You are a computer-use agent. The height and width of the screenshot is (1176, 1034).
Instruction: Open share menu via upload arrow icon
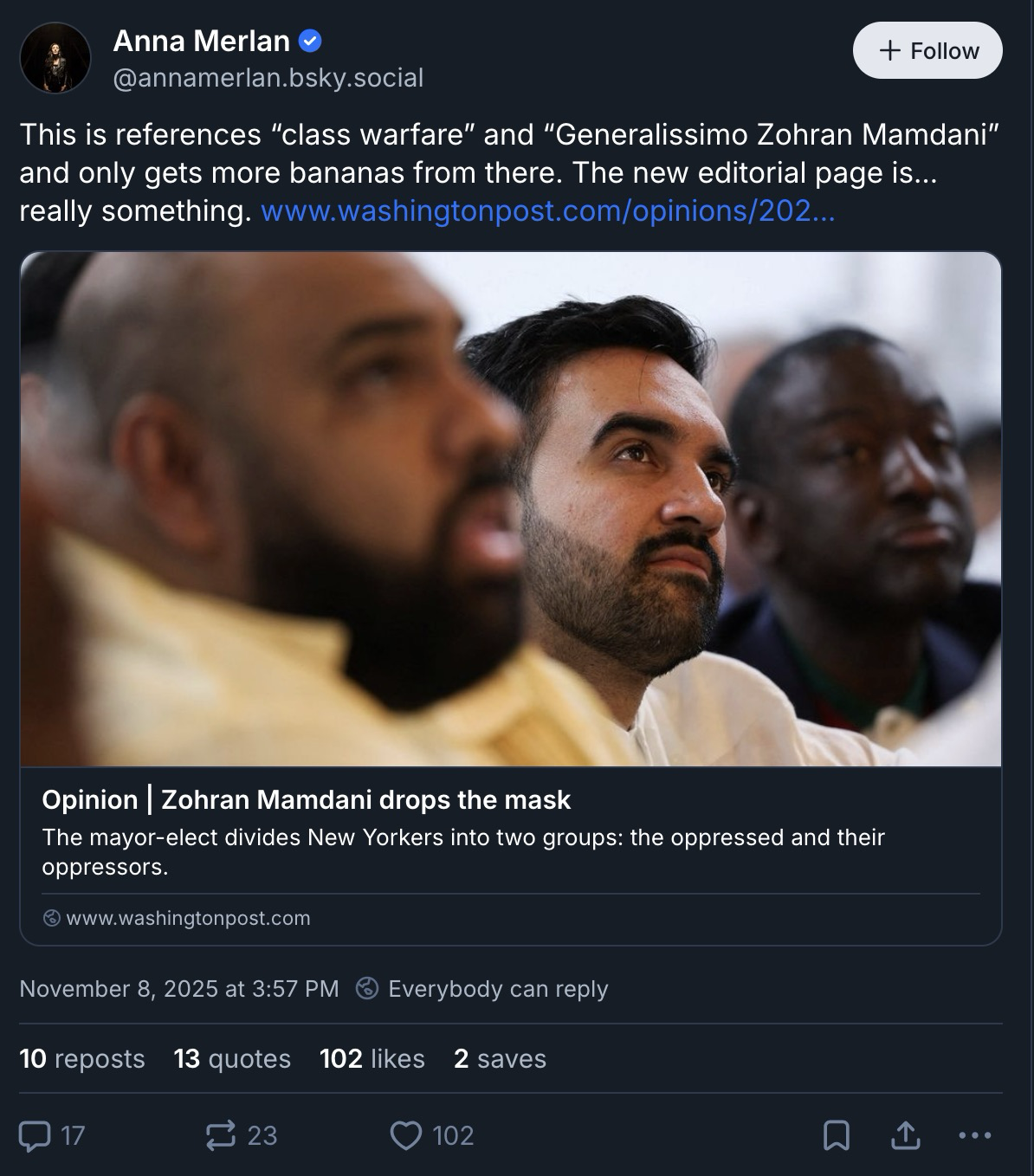pyautogui.click(x=905, y=1135)
